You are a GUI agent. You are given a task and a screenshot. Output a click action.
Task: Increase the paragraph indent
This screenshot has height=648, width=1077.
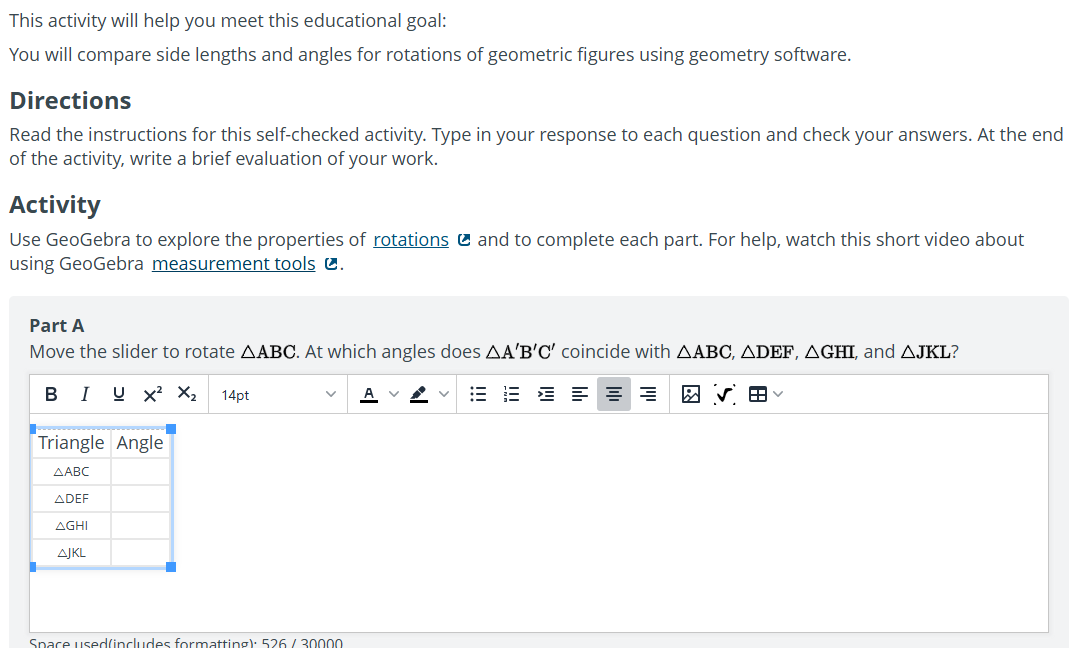pyautogui.click(x=546, y=394)
